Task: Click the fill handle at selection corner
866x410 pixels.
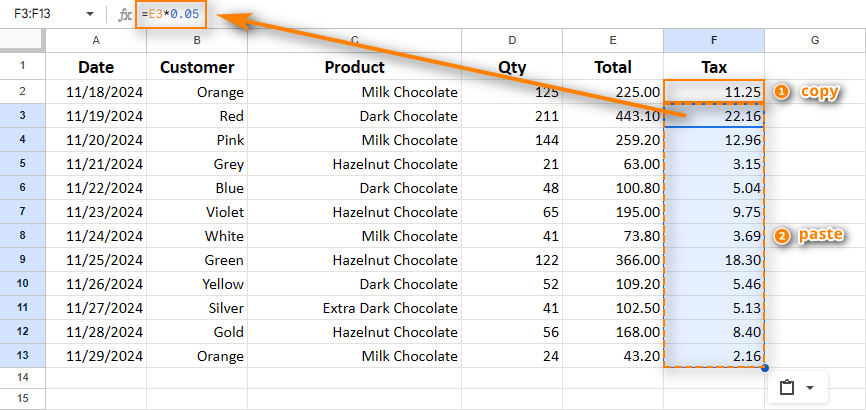Action: (765, 368)
